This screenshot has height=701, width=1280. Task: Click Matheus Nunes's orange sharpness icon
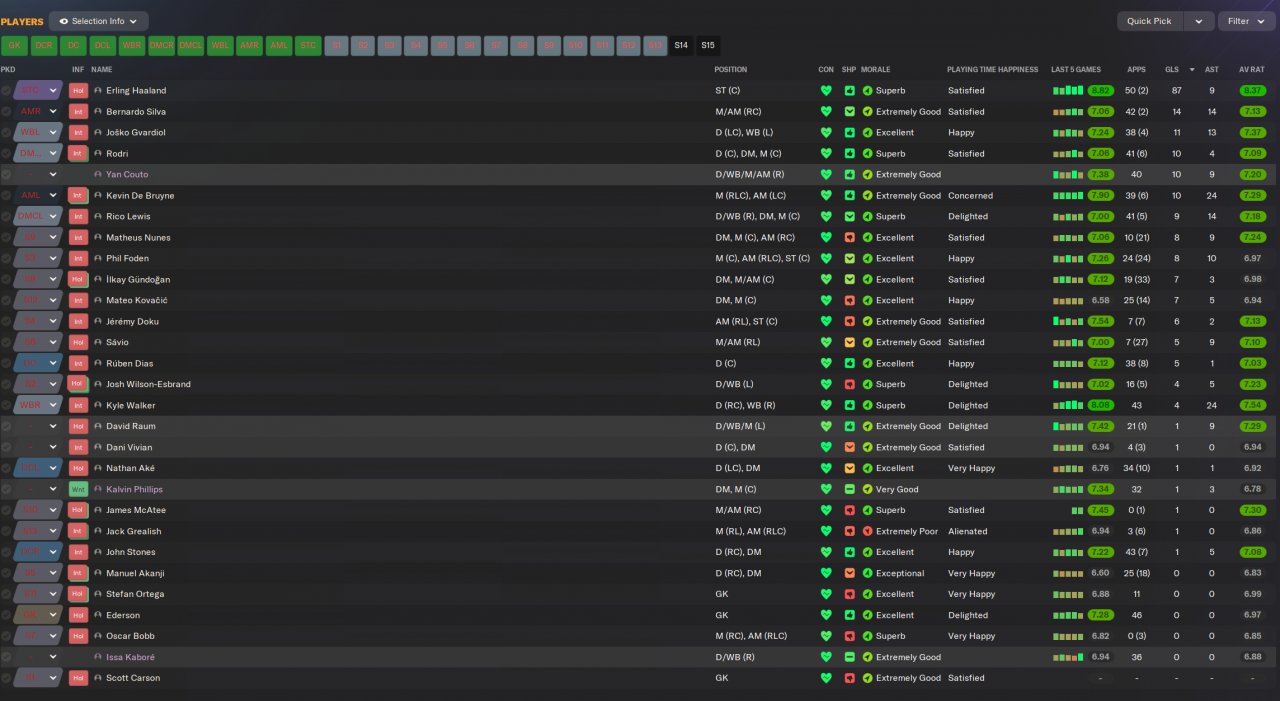[850, 238]
